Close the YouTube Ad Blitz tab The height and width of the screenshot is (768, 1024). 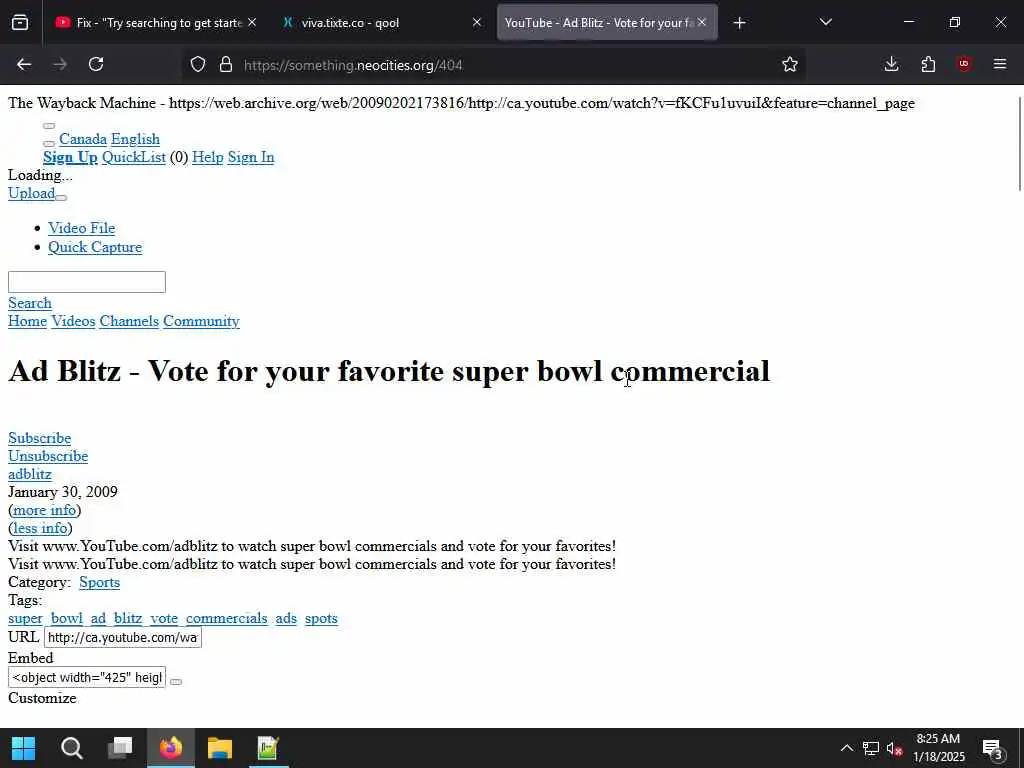coord(702,22)
